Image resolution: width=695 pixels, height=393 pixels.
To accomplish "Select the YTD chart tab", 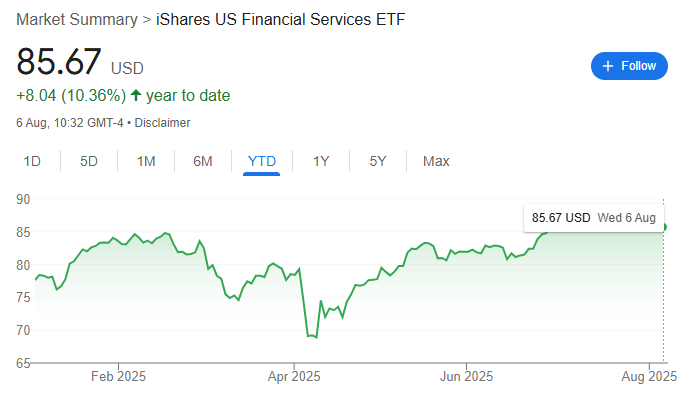I will point(262,161).
